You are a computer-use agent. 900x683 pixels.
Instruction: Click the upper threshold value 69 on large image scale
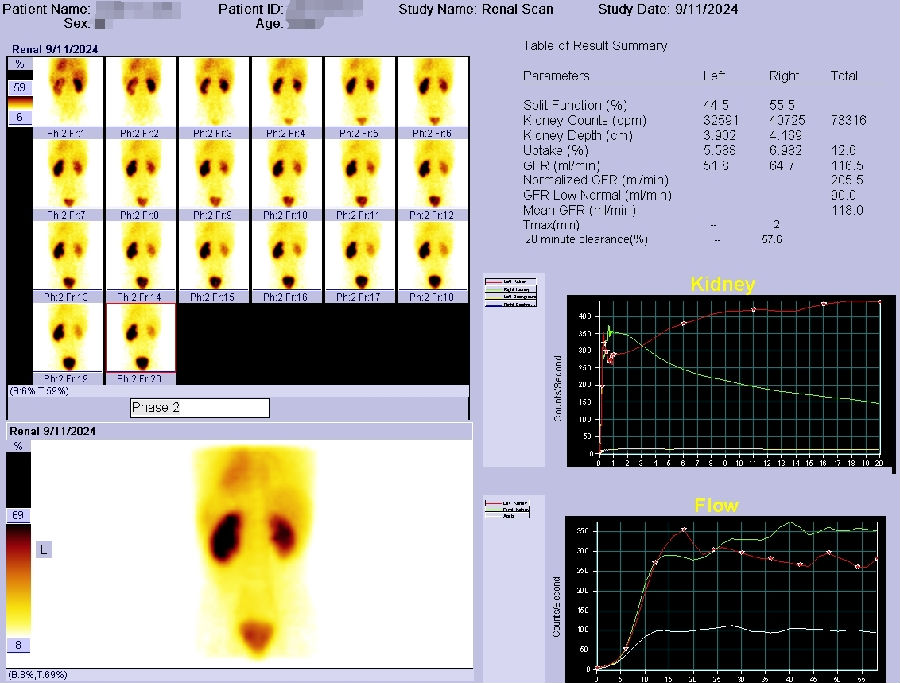point(17,515)
